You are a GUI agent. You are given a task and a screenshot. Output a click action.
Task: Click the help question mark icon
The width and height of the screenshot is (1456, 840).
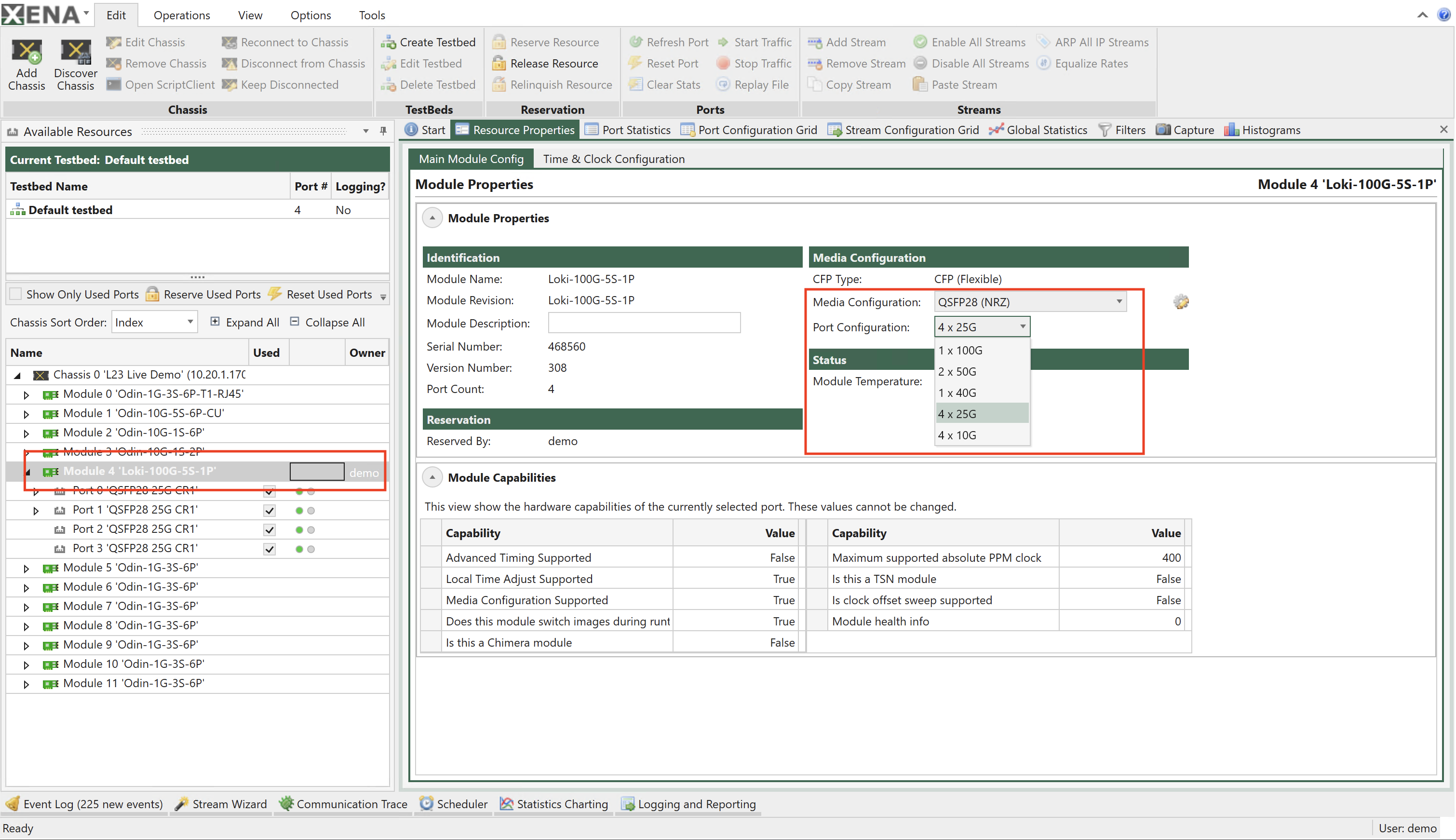(x=1444, y=14)
